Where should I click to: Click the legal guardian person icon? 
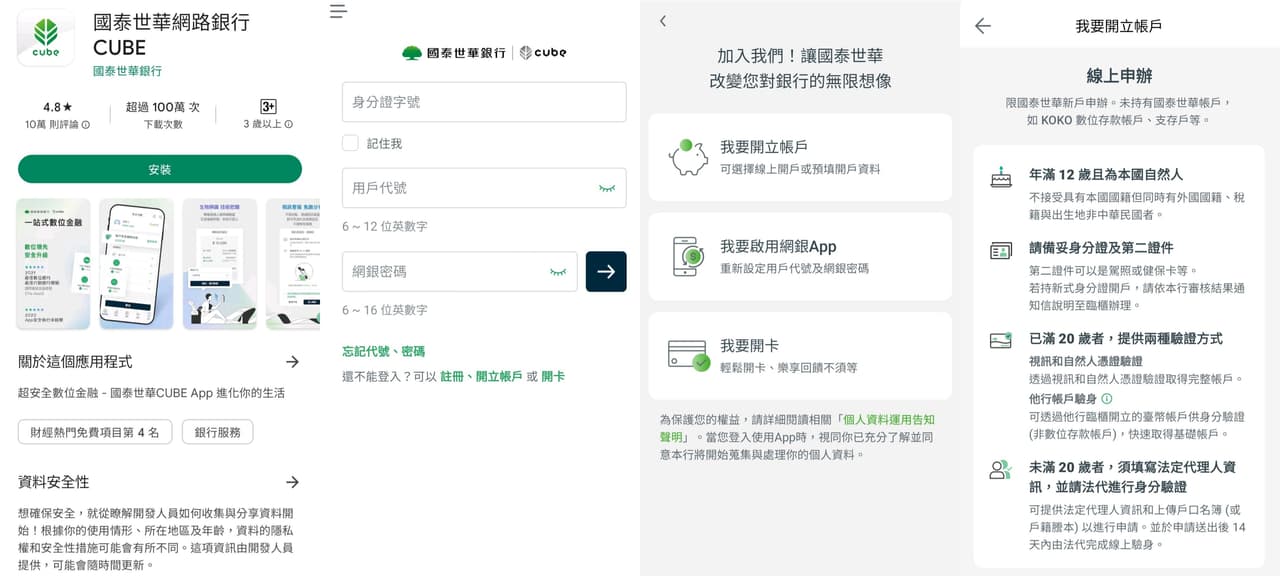coord(1000,469)
